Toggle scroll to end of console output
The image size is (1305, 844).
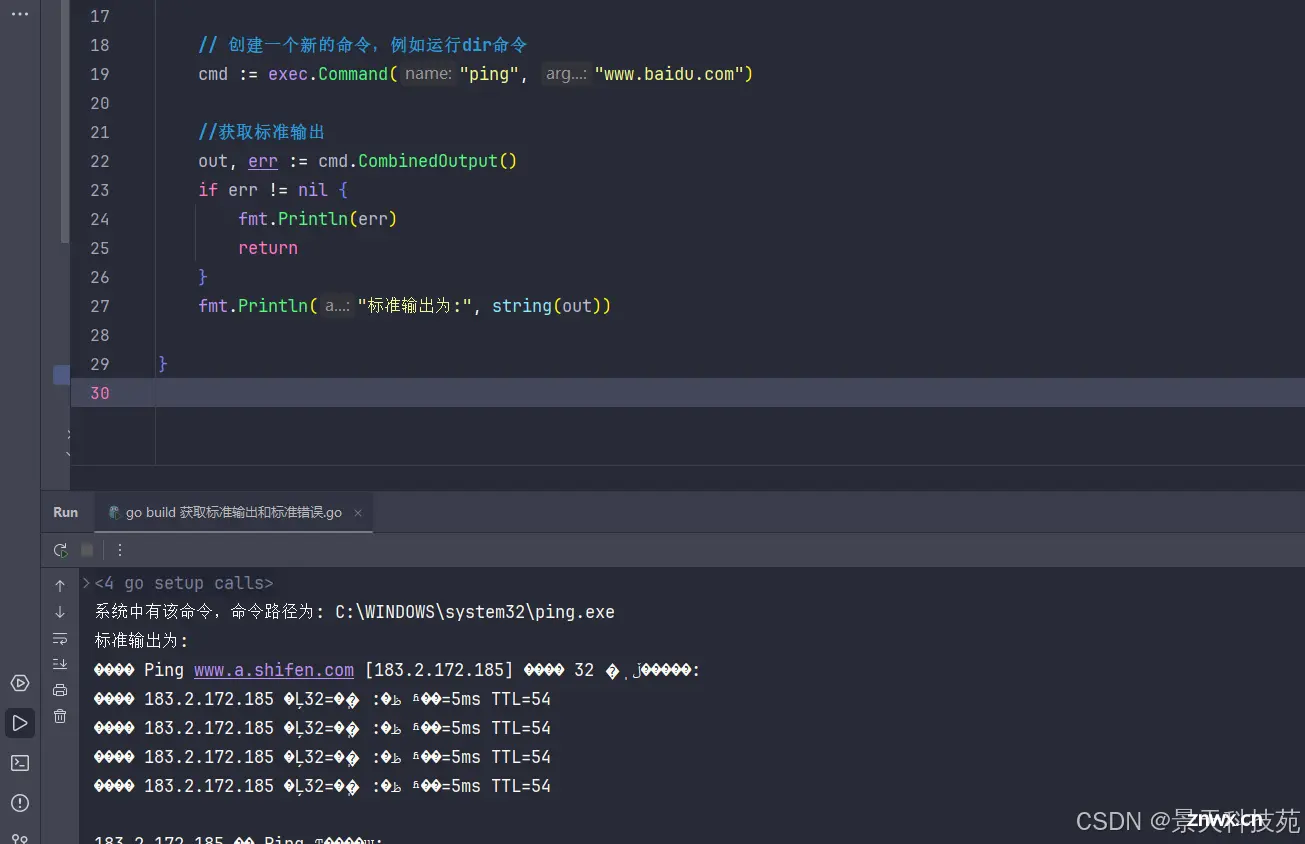(60, 664)
